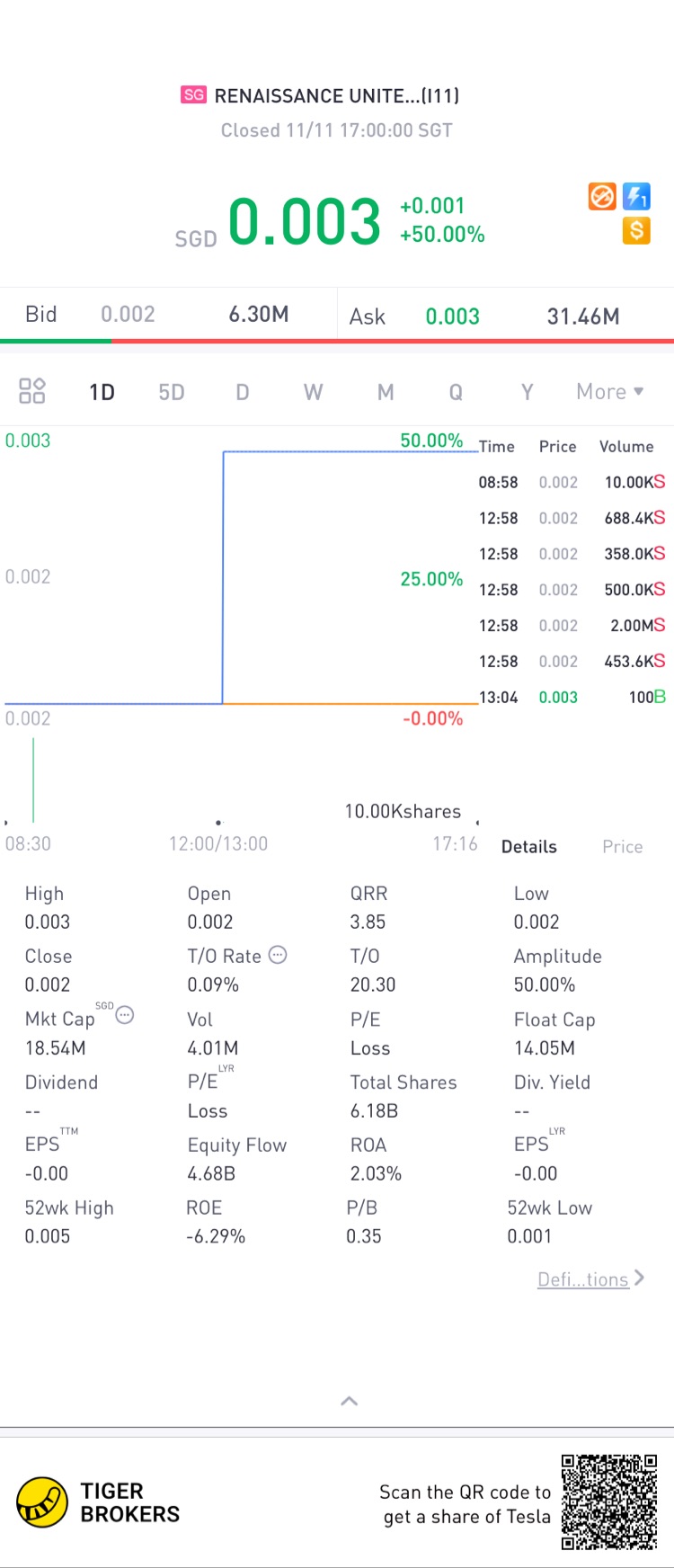Expand the More chart periods dropdown
This screenshot has height=1568, width=674.
[610, 392]
